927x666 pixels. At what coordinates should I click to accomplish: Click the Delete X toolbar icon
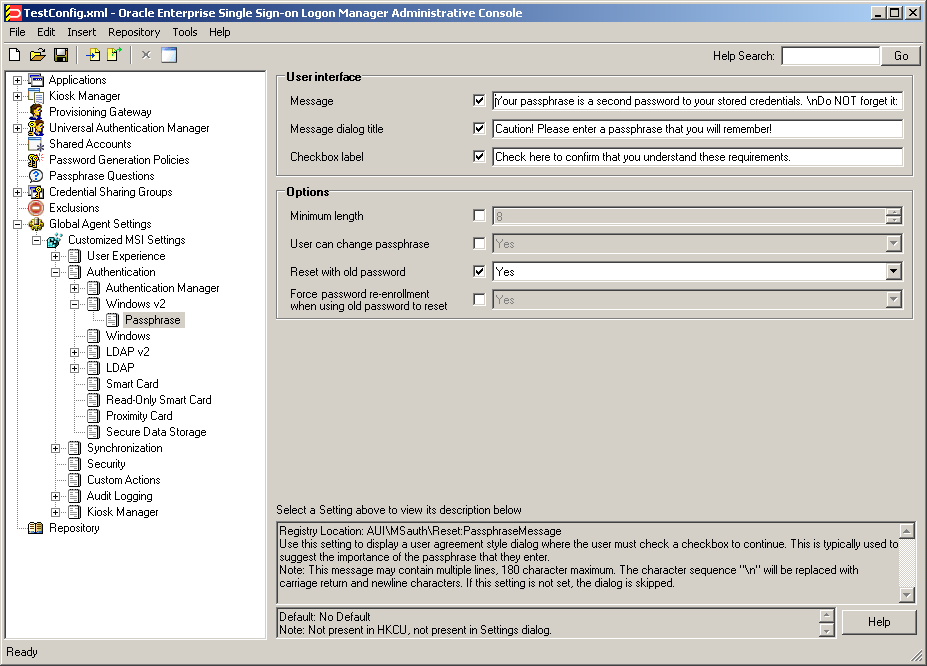(146, 55)
